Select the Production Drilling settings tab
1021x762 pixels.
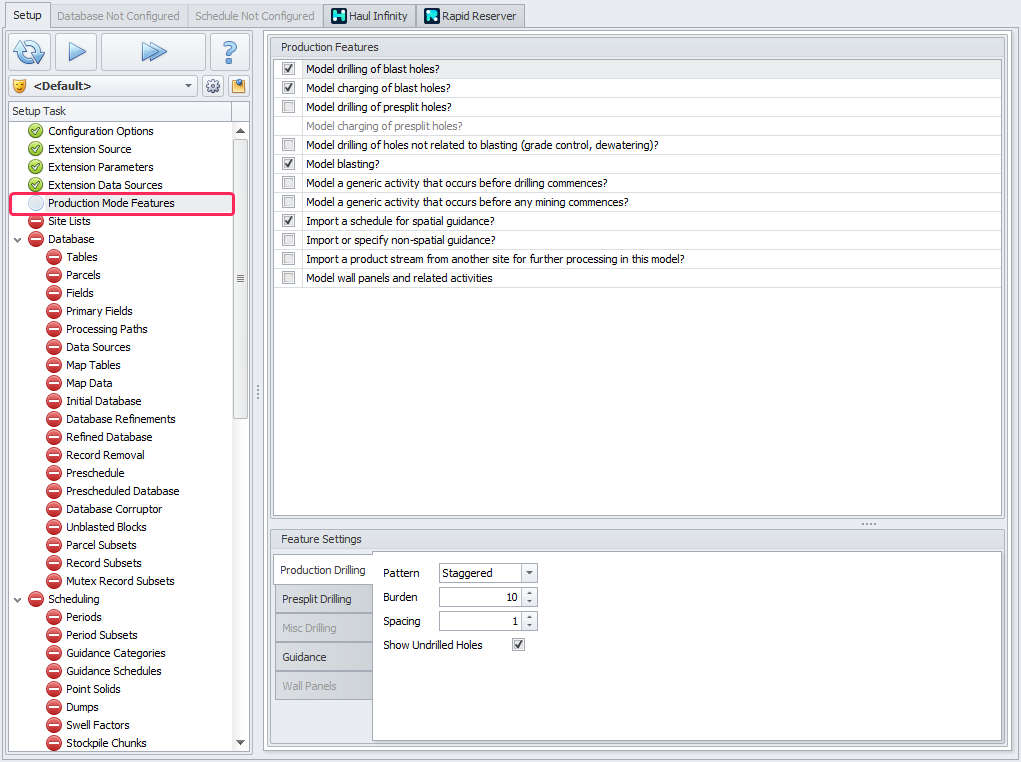(323, 570)
